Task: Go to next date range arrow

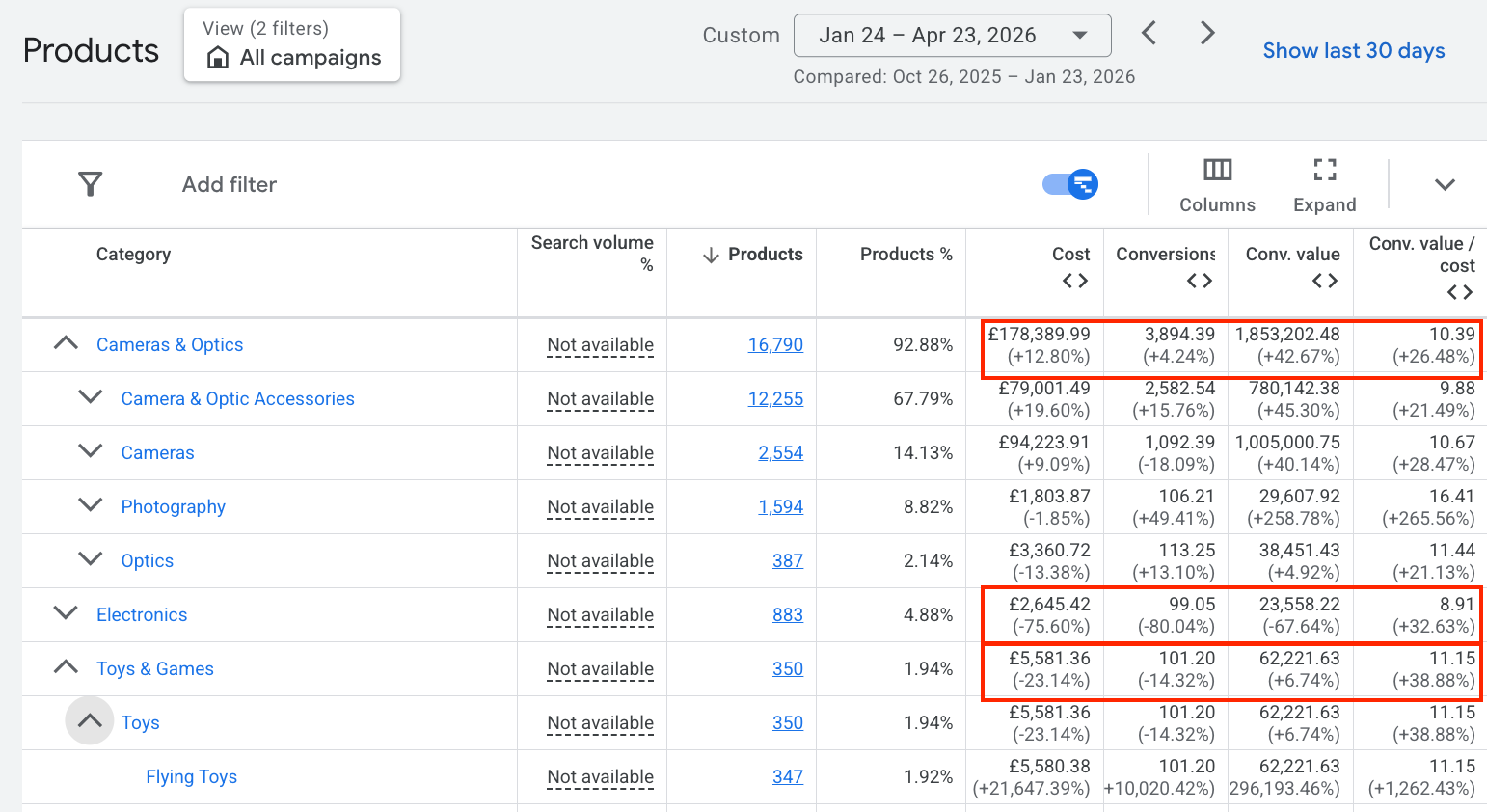Action: click(1206, 34)
